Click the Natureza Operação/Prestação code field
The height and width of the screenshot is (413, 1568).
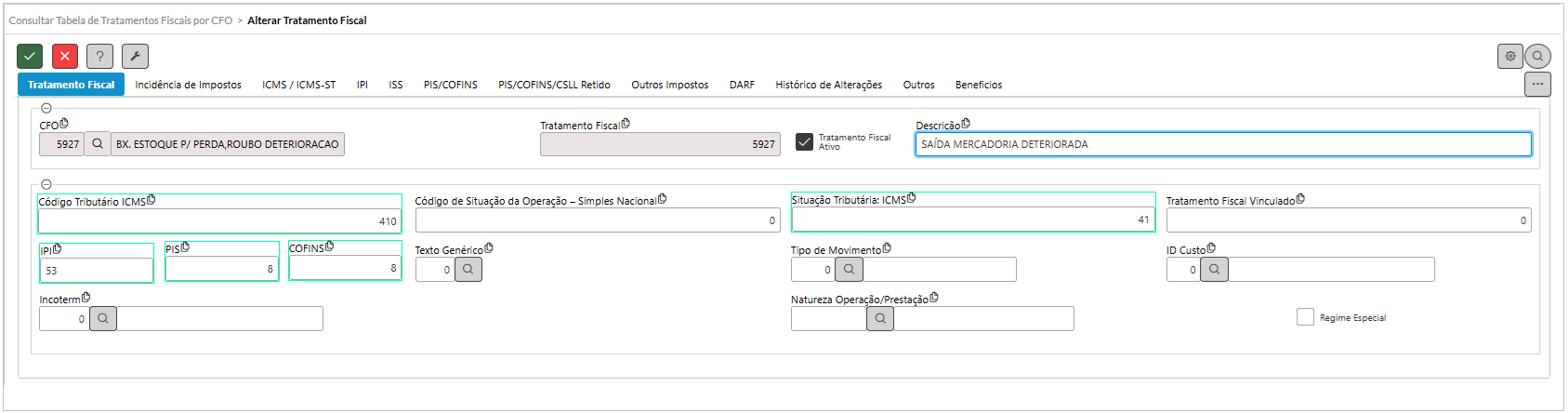(829, 319)
